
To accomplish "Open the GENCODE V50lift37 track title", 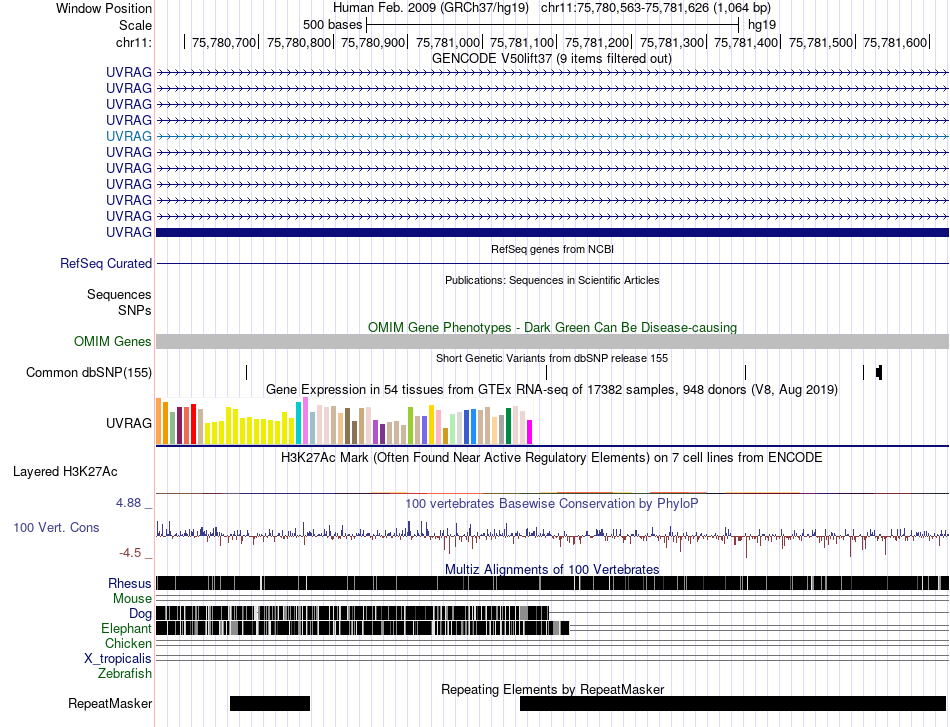I will click(551, 59).
